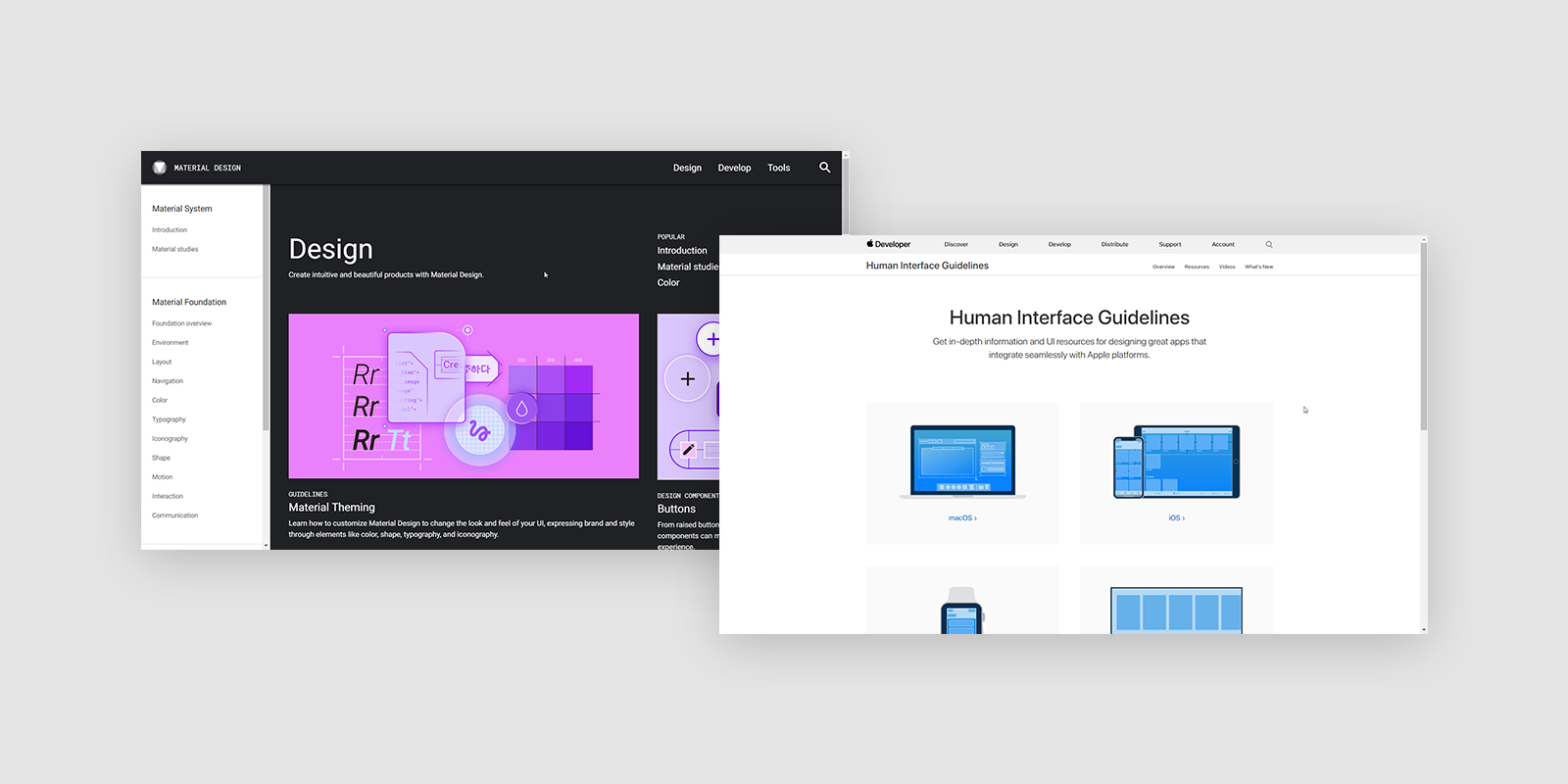Screen dimensions: 1568x784
Task: Click the Material Theming card image
Action: tap(464, 396)
